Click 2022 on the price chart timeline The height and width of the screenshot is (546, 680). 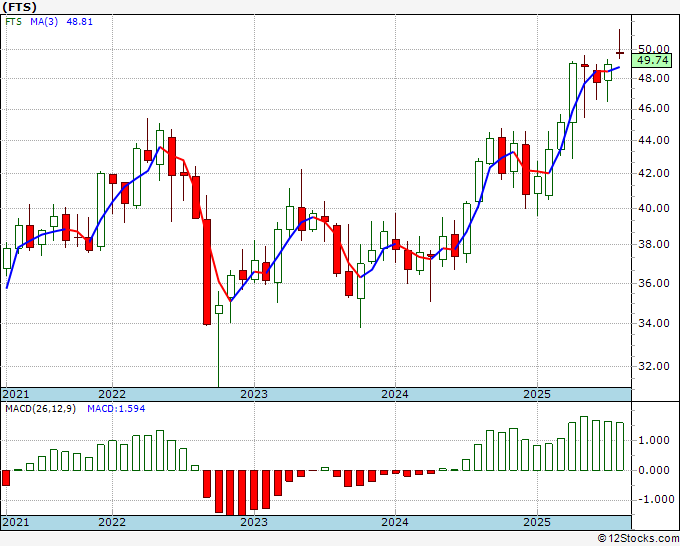click(112, 394)
